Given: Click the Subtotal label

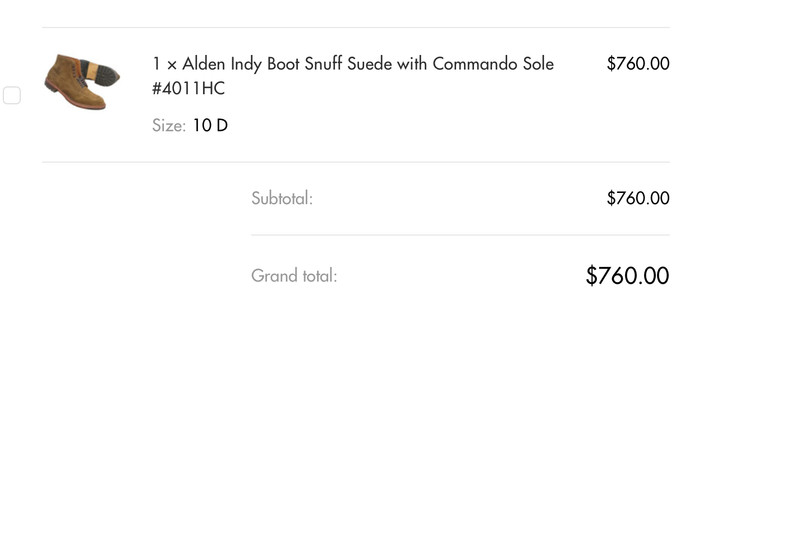Looking at the screenshot, I should point(282,198).
